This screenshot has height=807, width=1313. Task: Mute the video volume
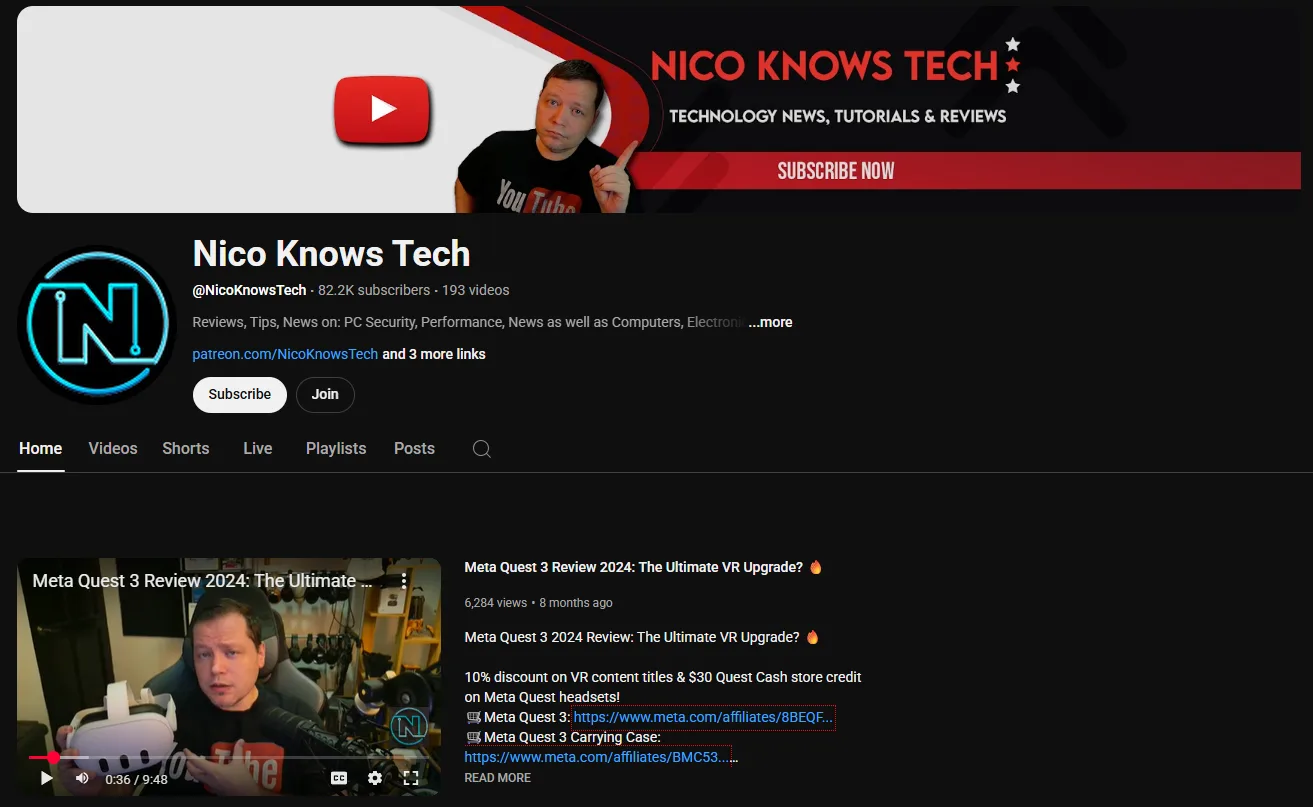82,778
